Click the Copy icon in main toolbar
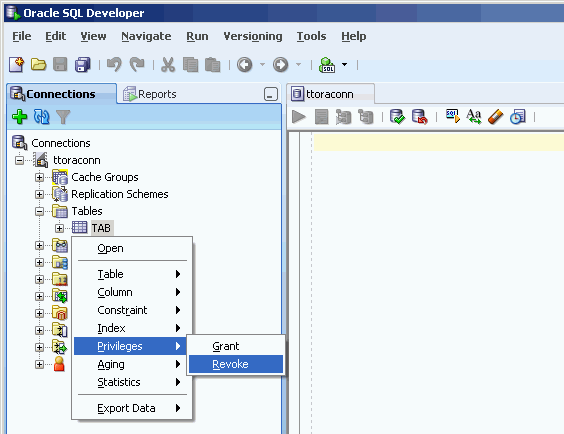 coord(190,65)
